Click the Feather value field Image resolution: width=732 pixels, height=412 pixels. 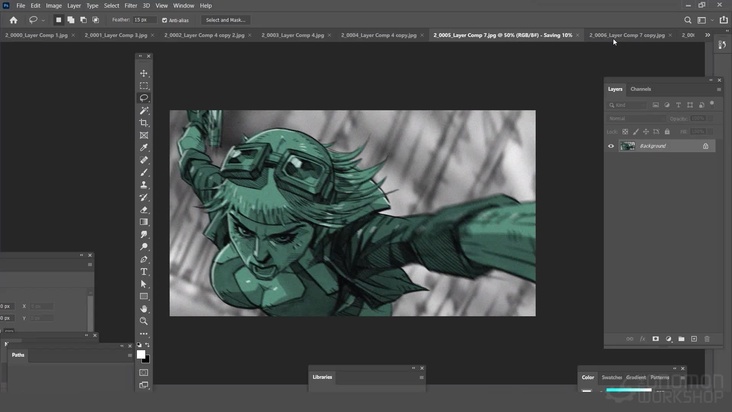click(144, 20)
